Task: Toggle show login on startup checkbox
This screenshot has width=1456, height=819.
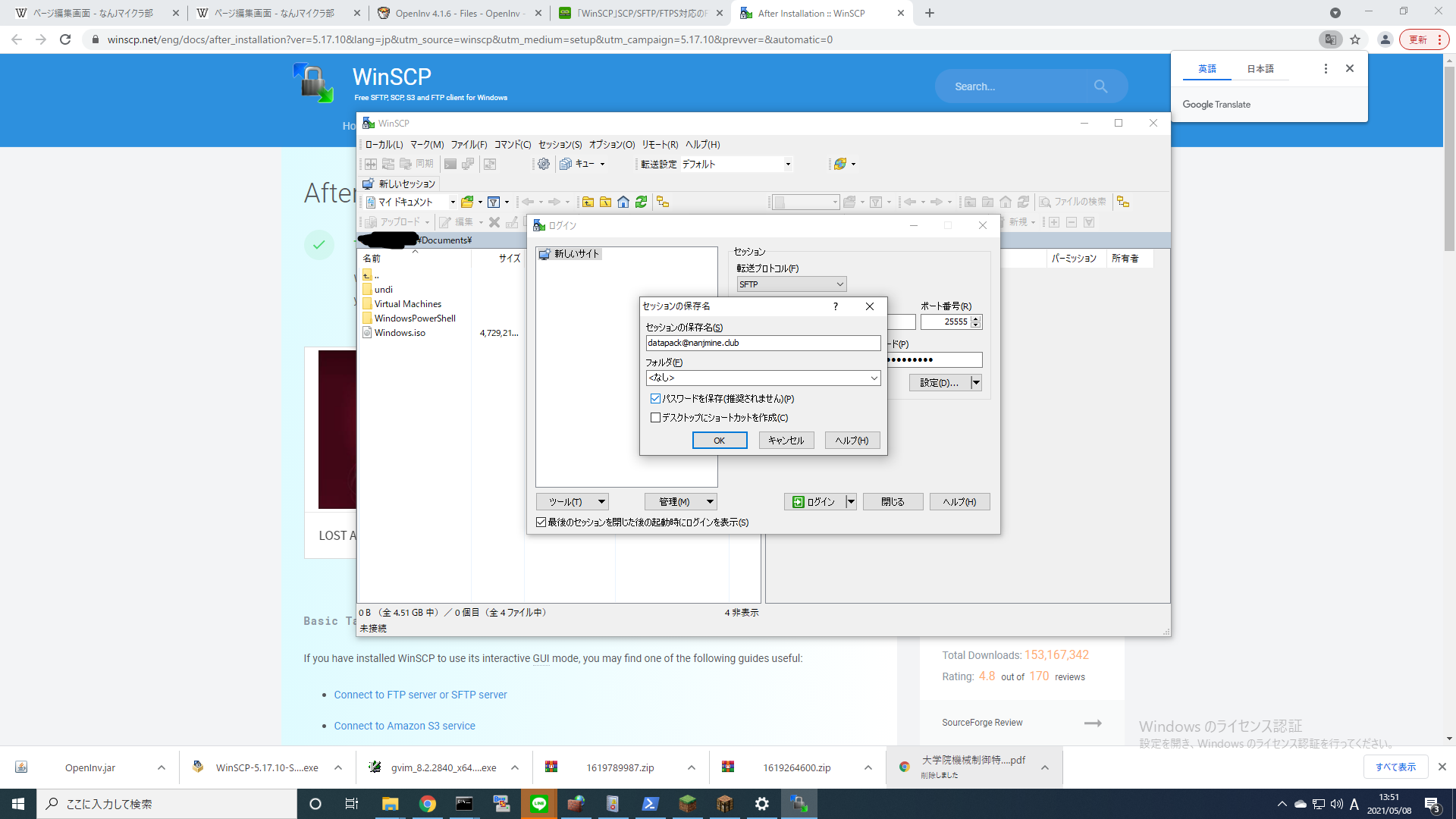Action: point(541,522)
